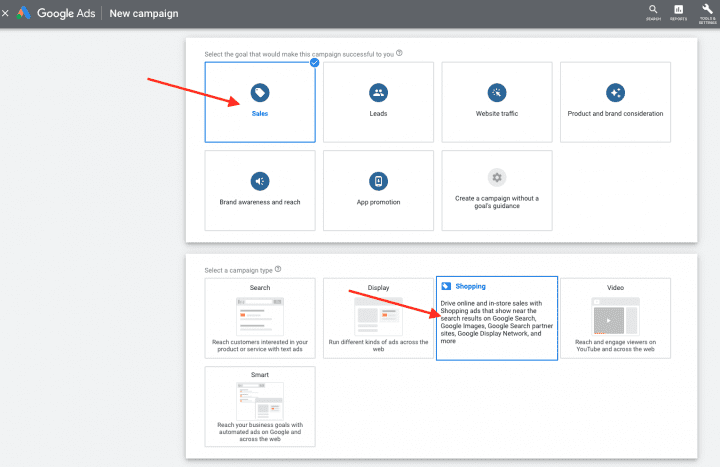Select Product and brand consideration sparkle icon
This screenshot has height=467, width=720.
[615, 93]
